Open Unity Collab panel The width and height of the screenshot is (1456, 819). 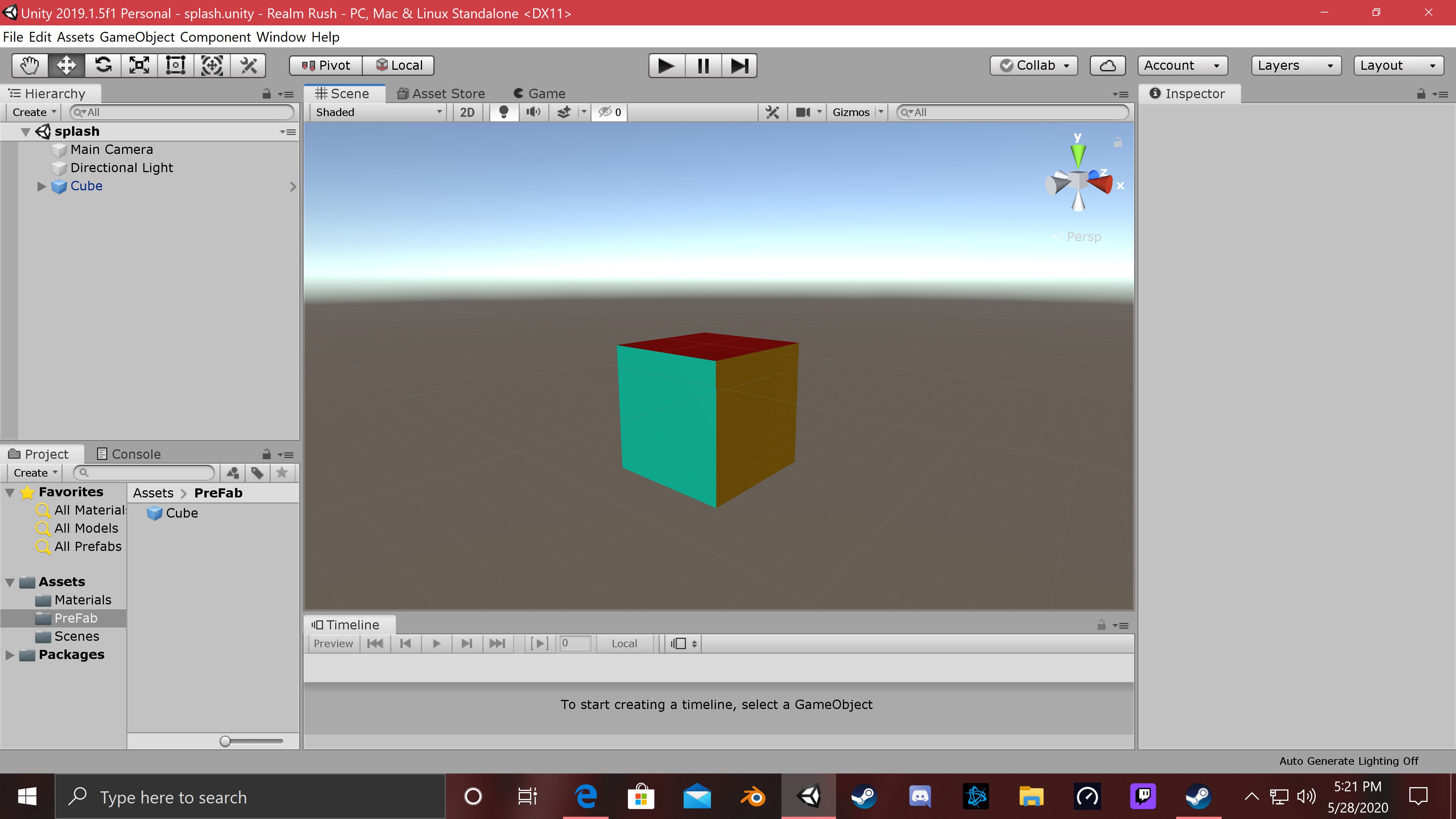click(x=1033, y=65)
